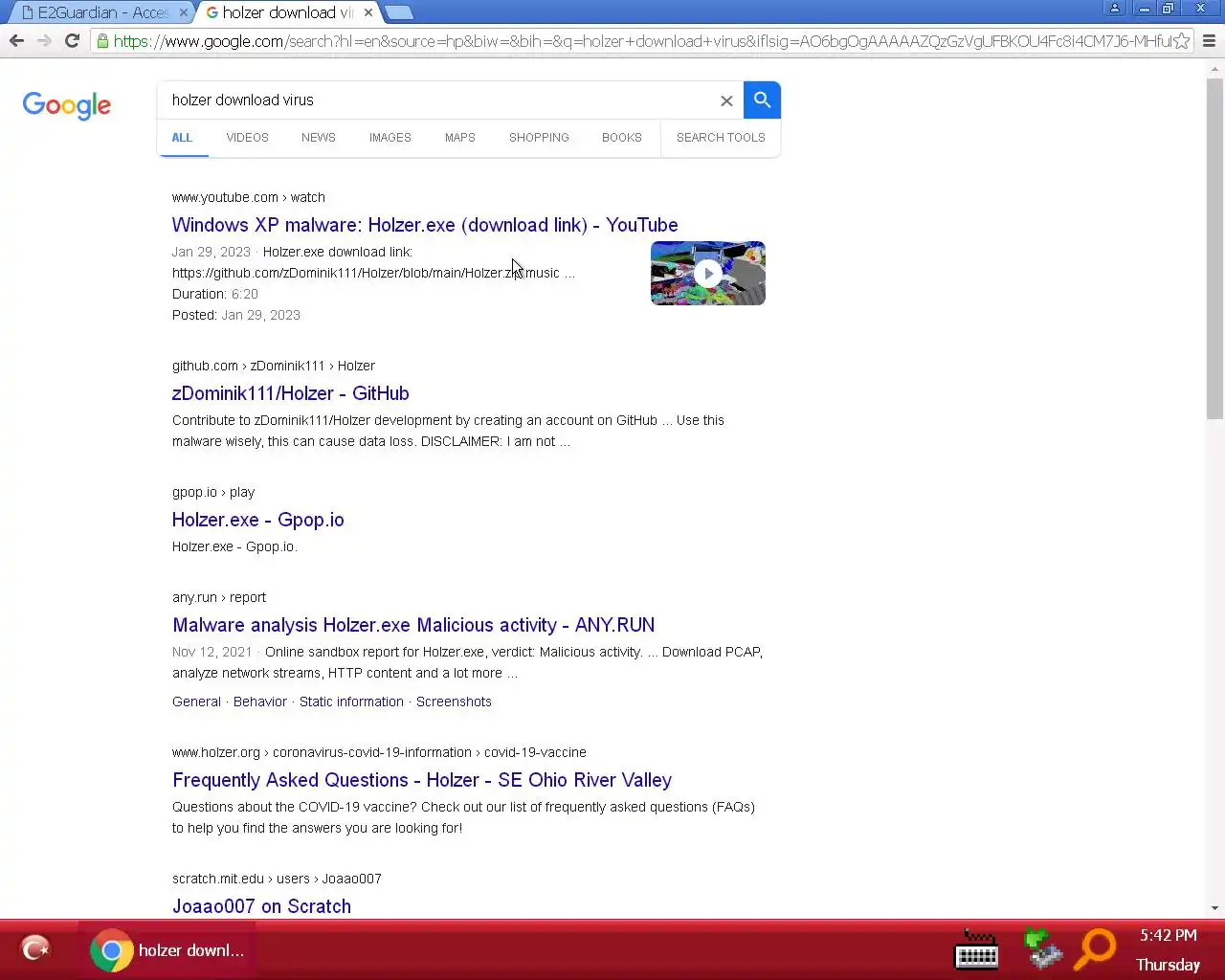Click the browser forward arrow

(x=44, y=41)
